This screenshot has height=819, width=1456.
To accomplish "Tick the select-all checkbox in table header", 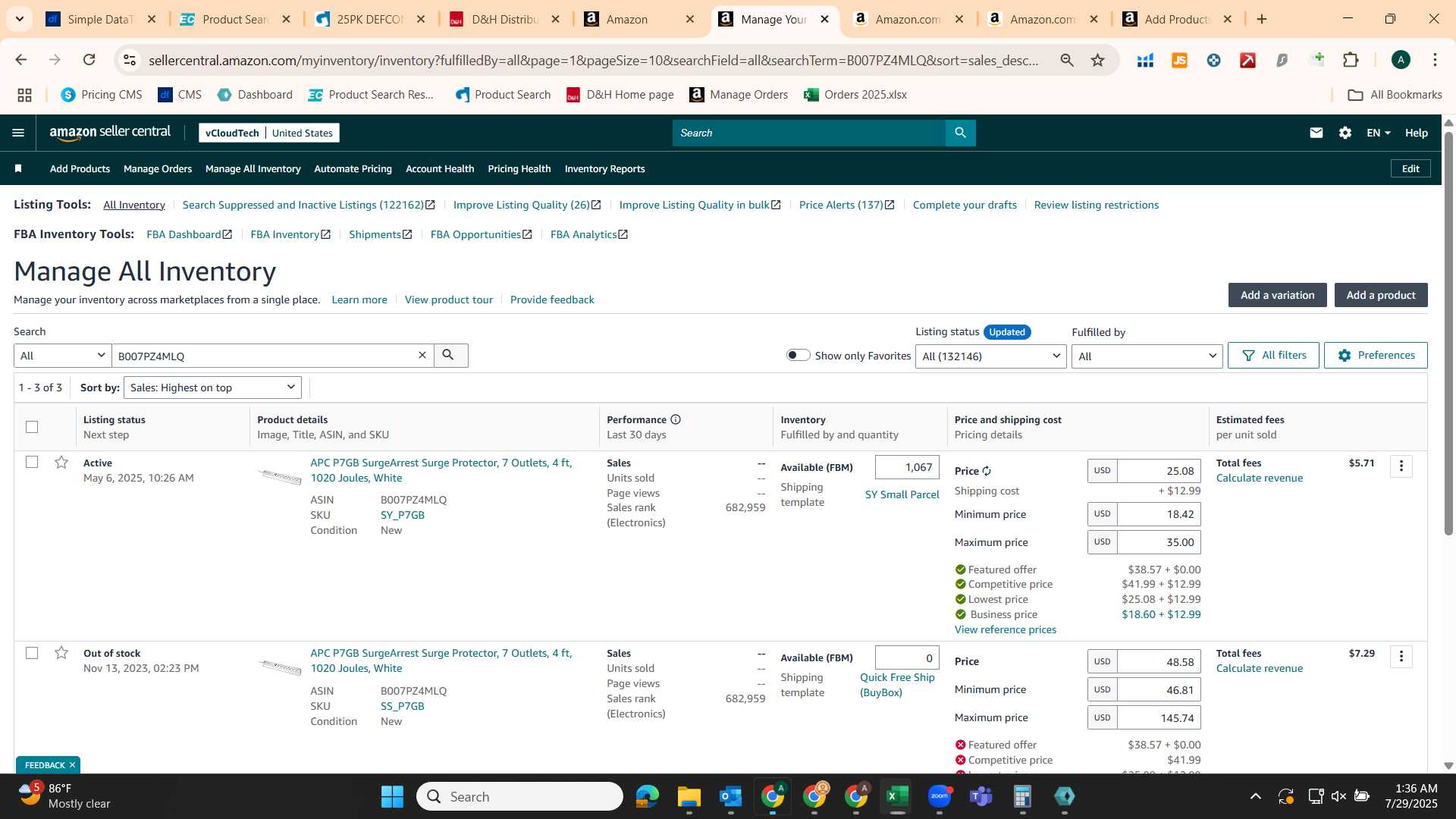I will click(32, 427).
